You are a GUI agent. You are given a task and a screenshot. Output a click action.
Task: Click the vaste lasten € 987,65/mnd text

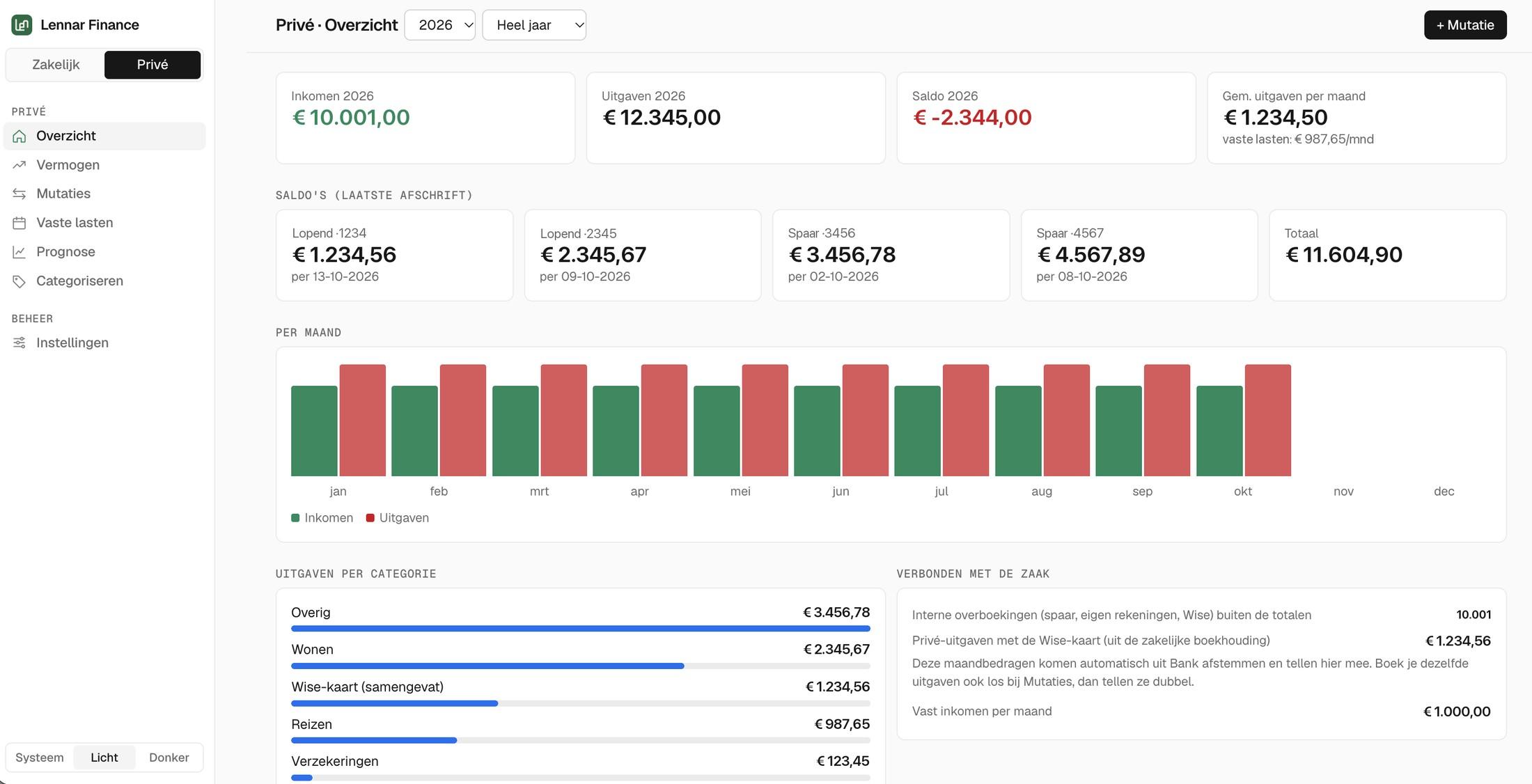1298,139
